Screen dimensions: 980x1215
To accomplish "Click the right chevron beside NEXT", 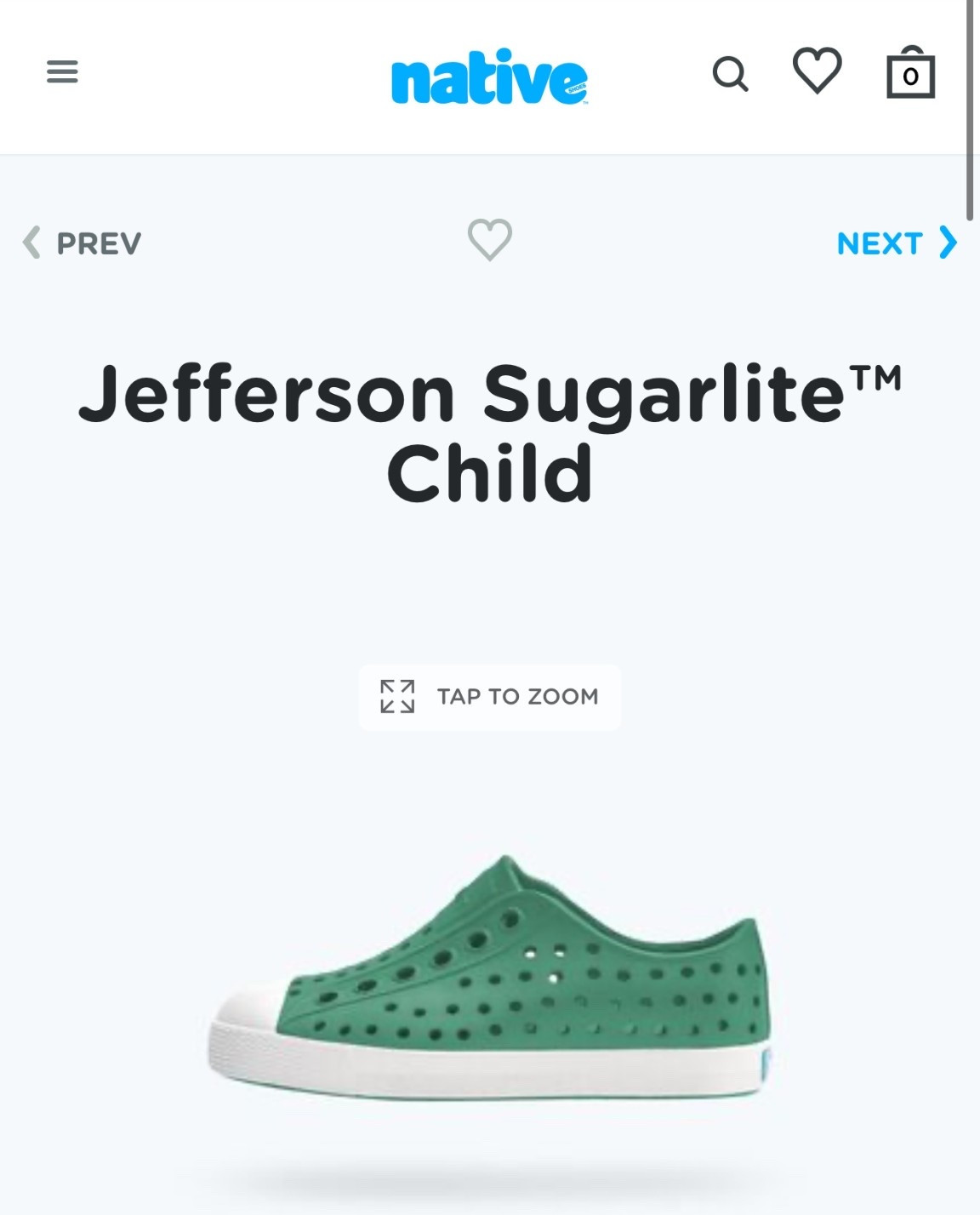I will pyautogui.click(x=948, y=242).
